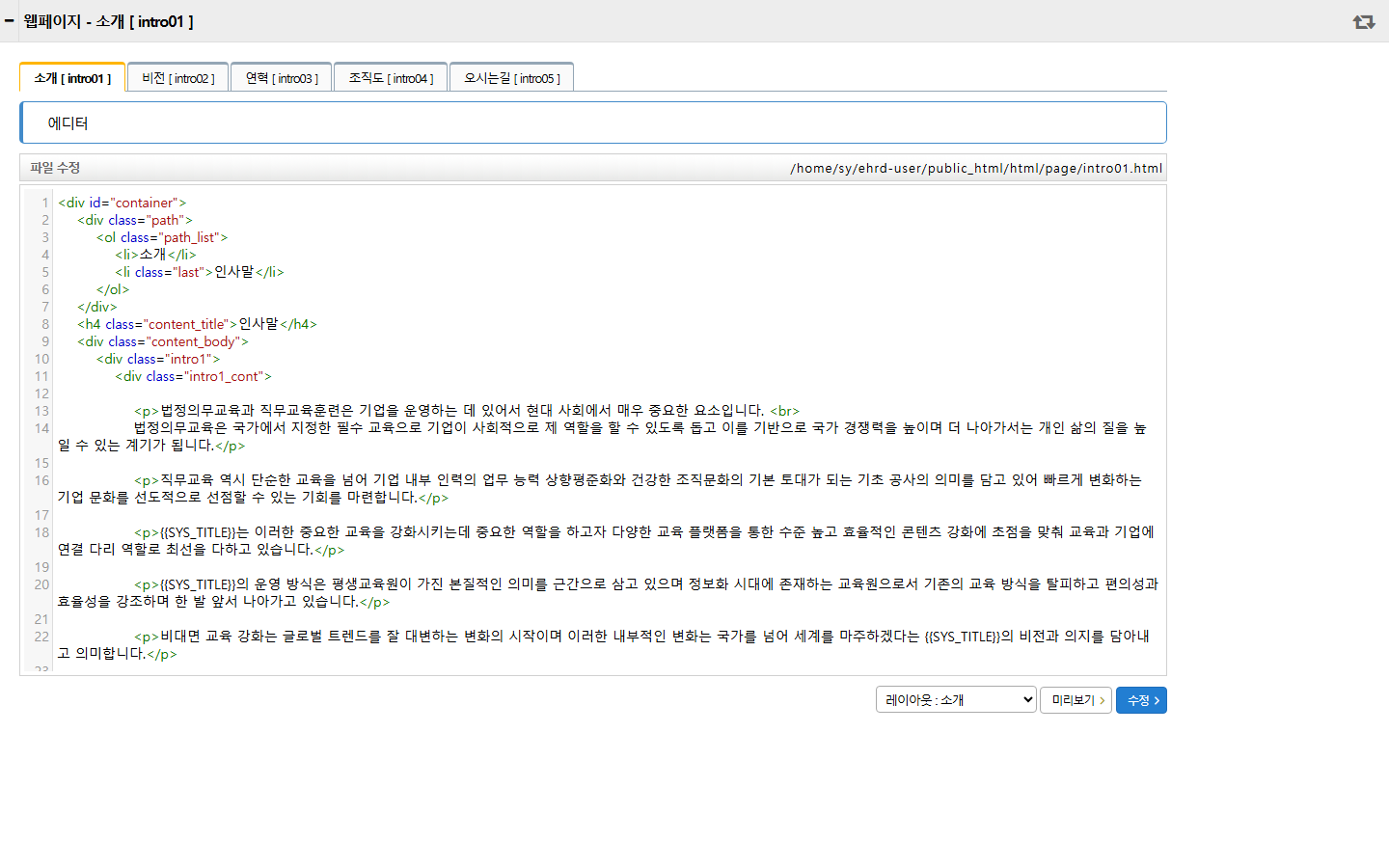Click code line 8 h4 content_title 인사말
Image resolution: width=1389 pixels, height=868 pixels.
tap(197, 324)
